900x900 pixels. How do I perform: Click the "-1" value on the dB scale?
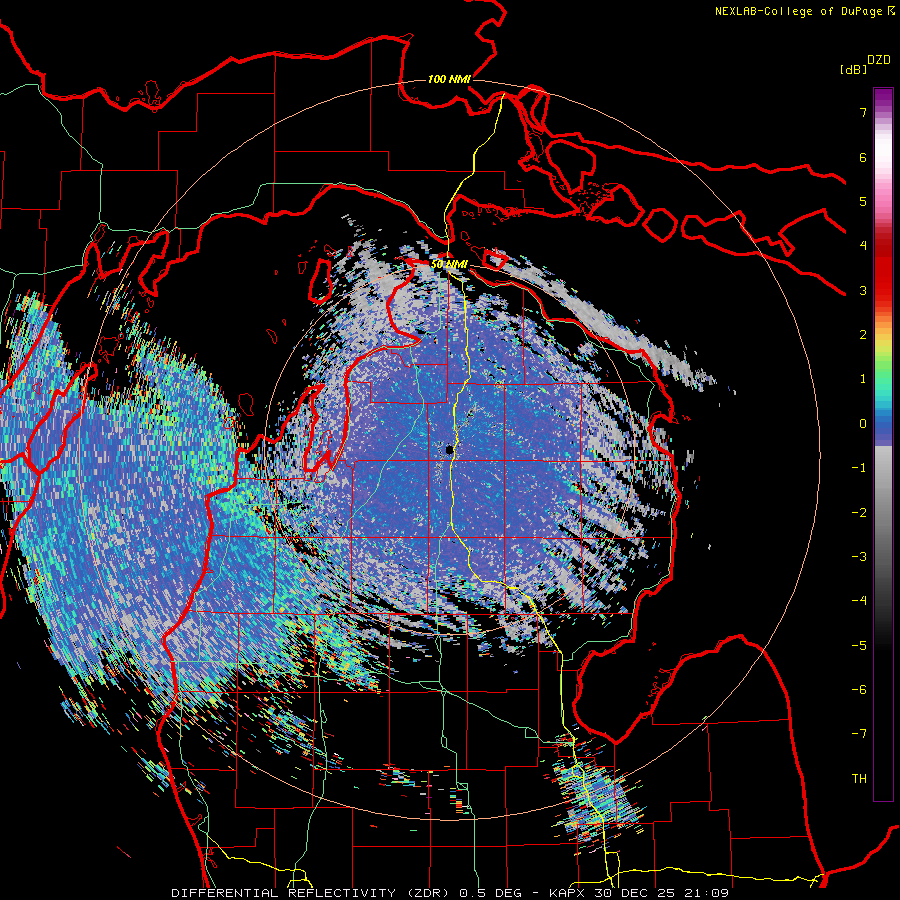pos(859,468)
